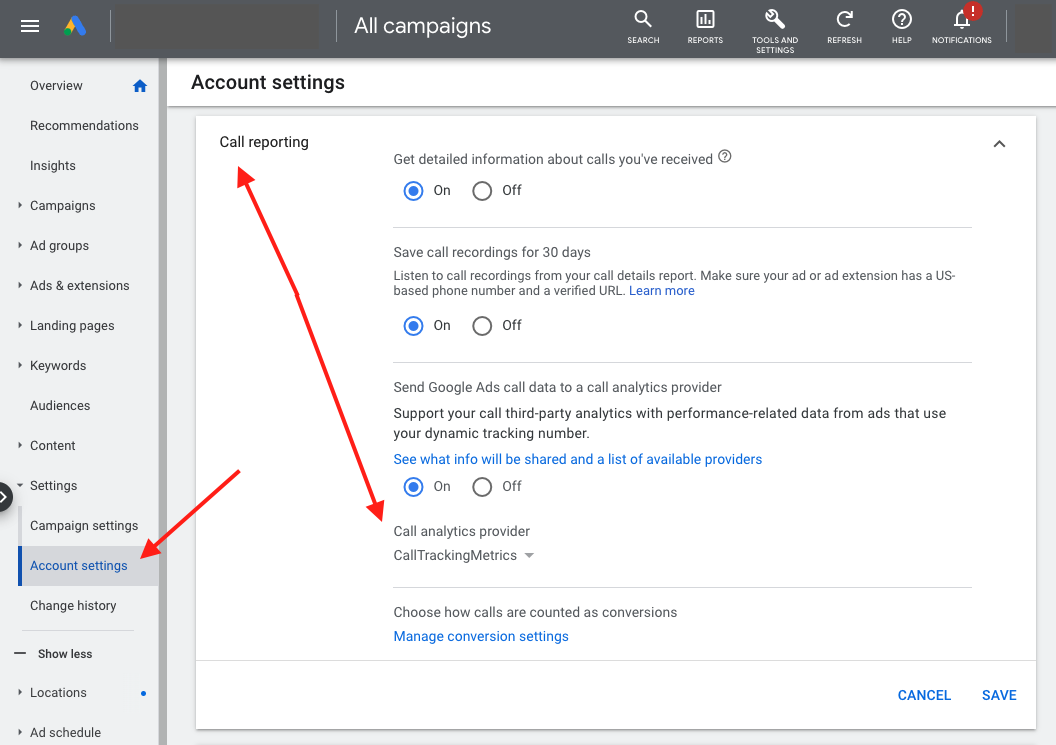The image size is (1056, 745).
Task: Open the Reports icon
Action: pos(705,20)
